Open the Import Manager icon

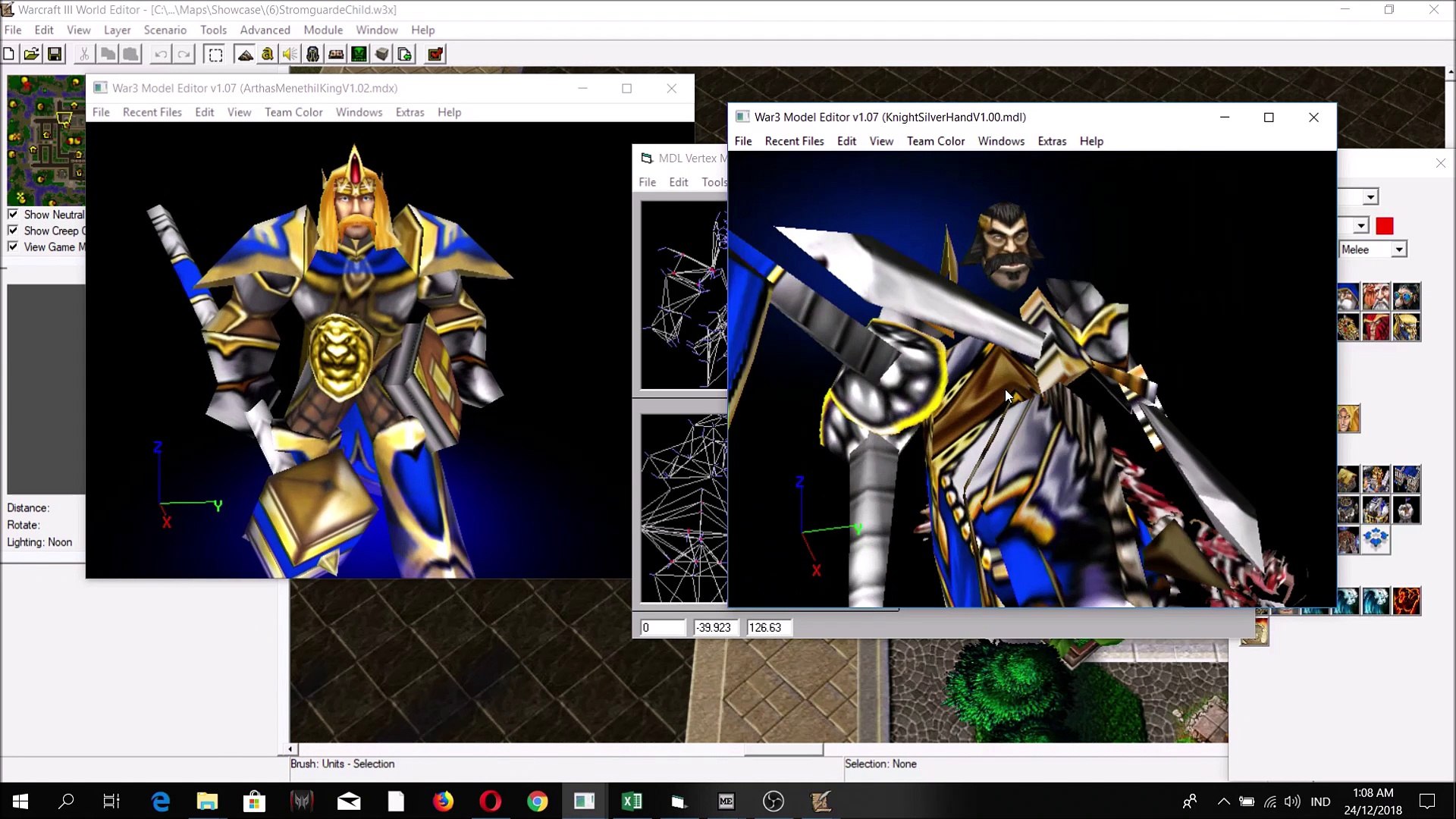[405, 54]
